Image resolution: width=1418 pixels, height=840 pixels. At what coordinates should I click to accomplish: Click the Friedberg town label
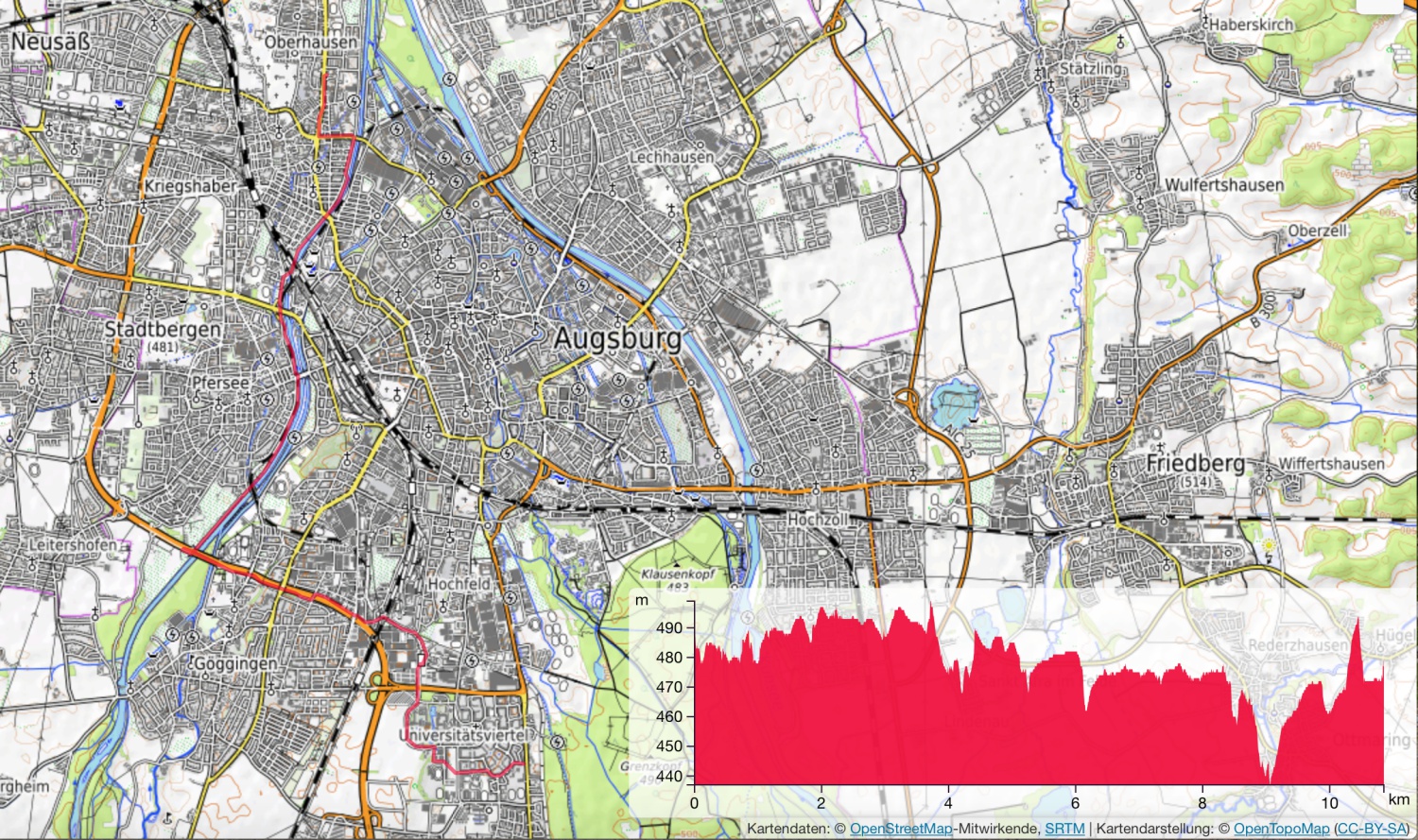point(1195,463)
